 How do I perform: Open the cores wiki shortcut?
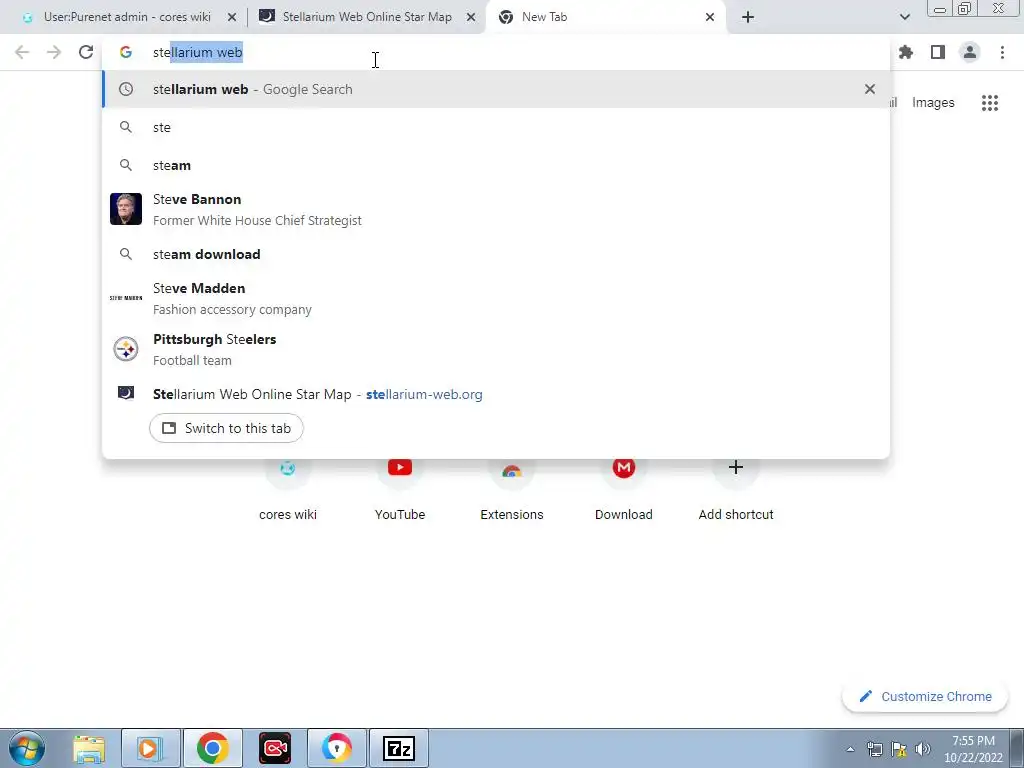point(288,488)
